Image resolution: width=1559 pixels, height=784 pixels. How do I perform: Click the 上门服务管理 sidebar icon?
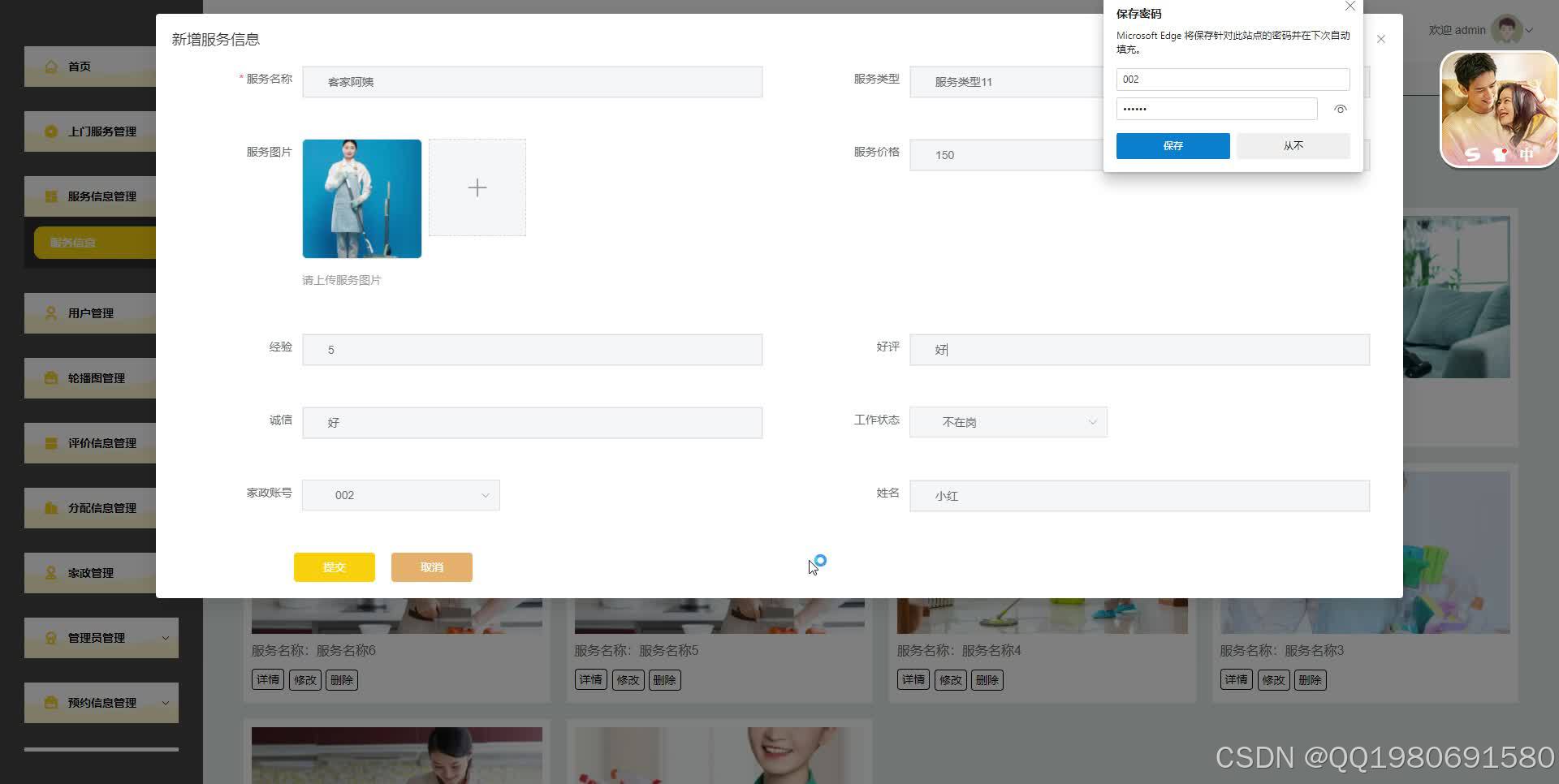pyautogui.click(x=50, y=131)
